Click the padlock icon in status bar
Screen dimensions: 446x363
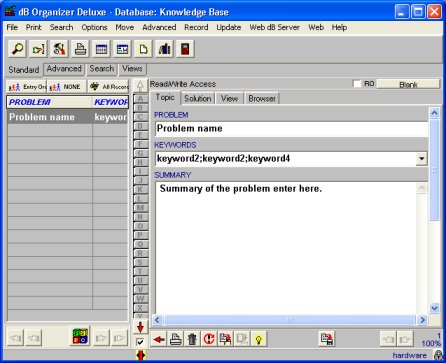(438, 355)
